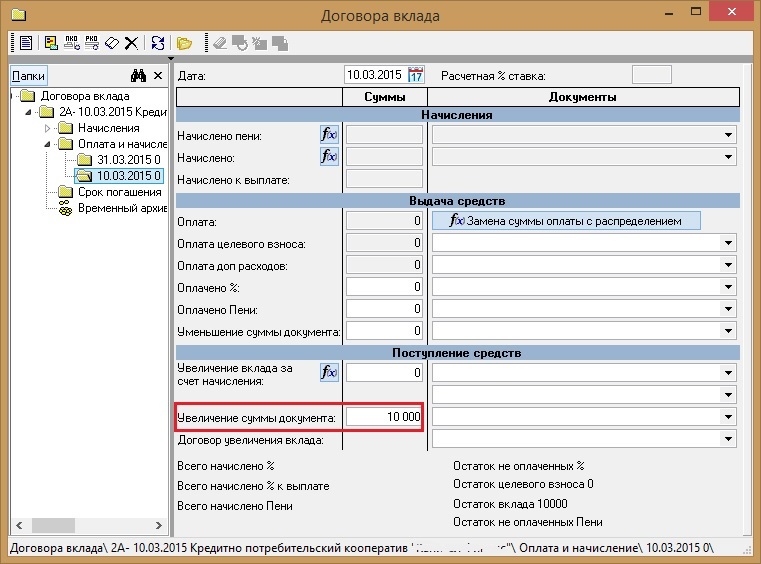Expand the Начисления tree folder
The height and width of the screenshot is (564, 761).
click(x=48, y=129)
